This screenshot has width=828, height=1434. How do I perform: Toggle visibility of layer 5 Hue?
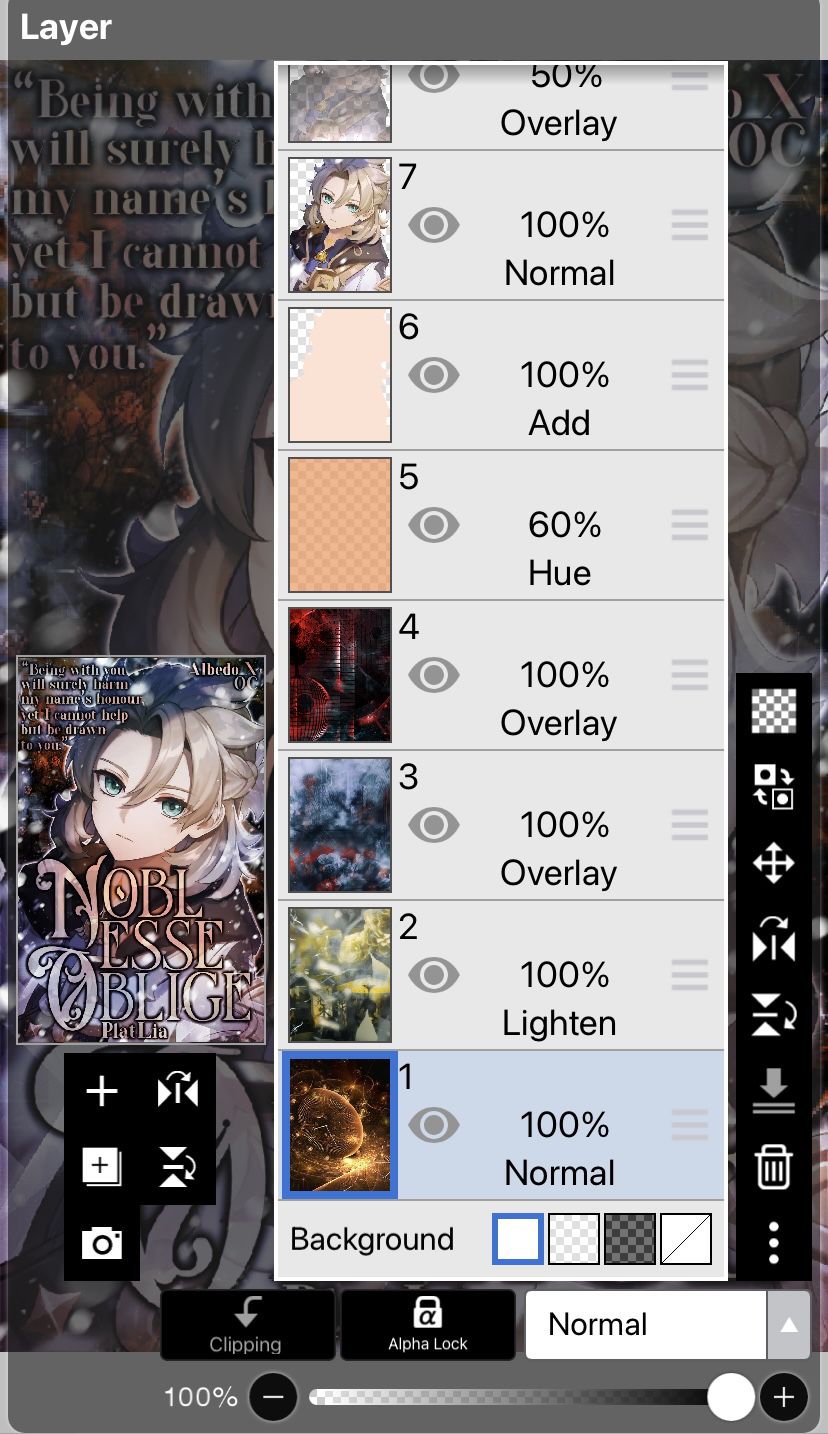point(434,525)
